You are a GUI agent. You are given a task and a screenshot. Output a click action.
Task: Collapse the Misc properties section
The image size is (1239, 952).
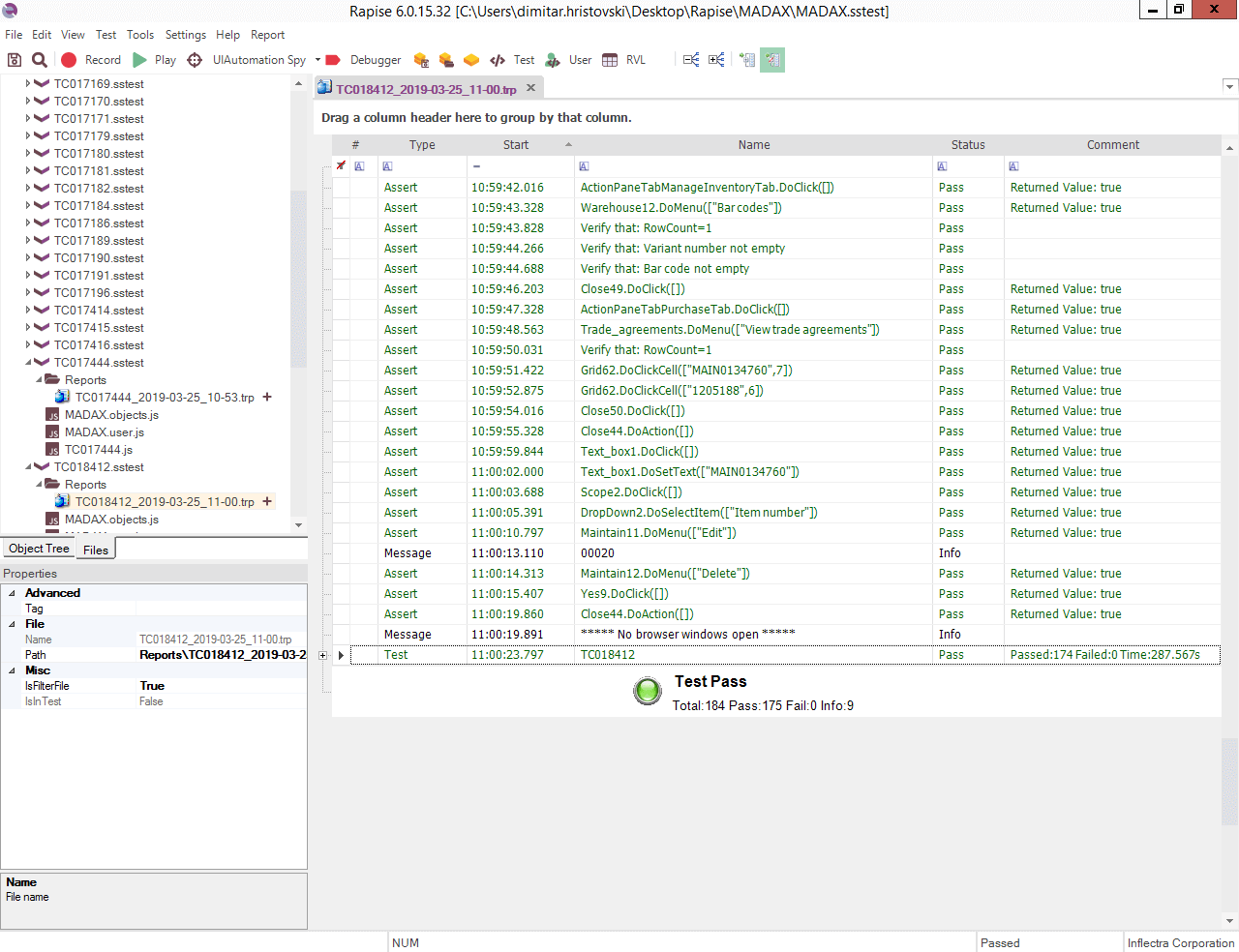pyautogui.click(x=12, y=670)
